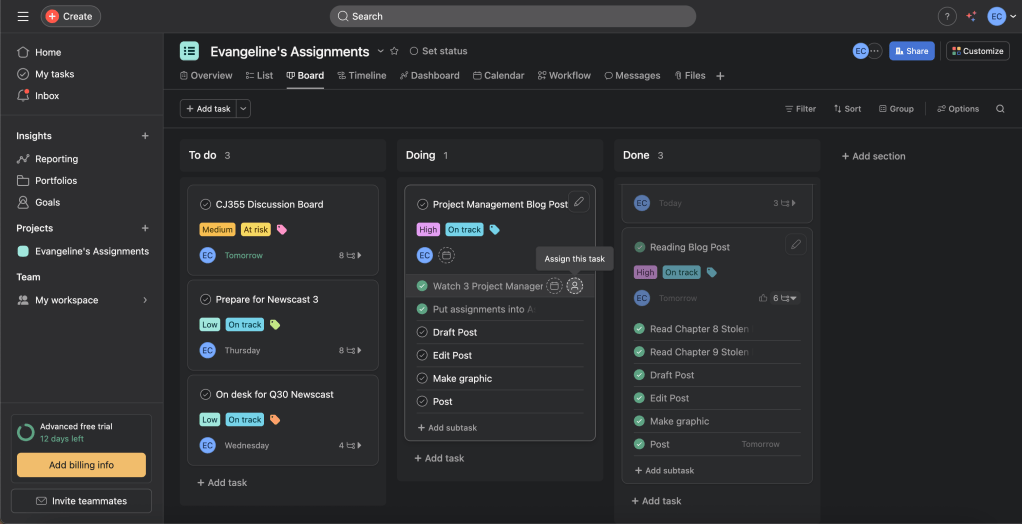Switch to the Timeline tab
The image size is (1022, 524).
[361, 75]
